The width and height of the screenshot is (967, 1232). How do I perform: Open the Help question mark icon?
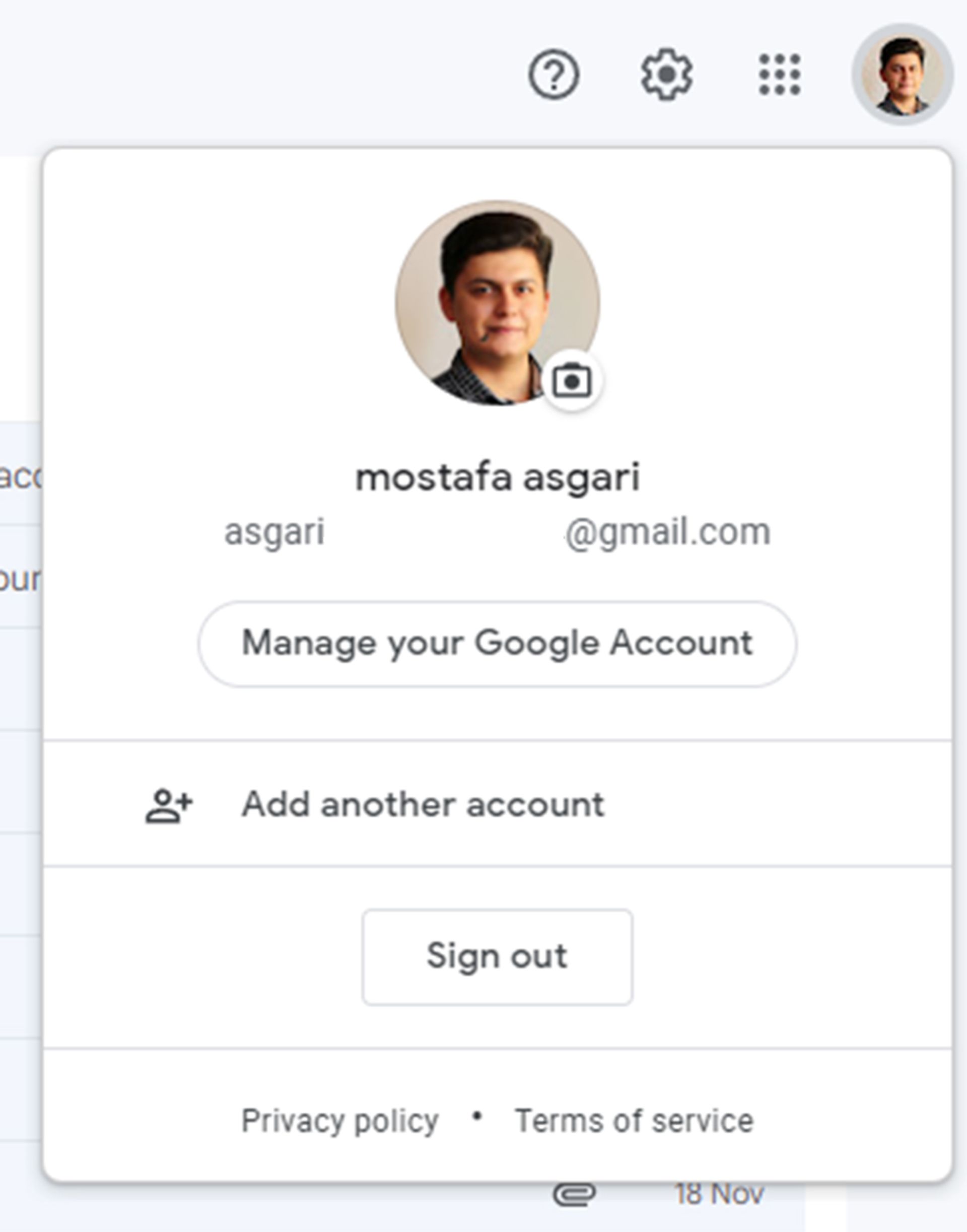click(553, 74)
